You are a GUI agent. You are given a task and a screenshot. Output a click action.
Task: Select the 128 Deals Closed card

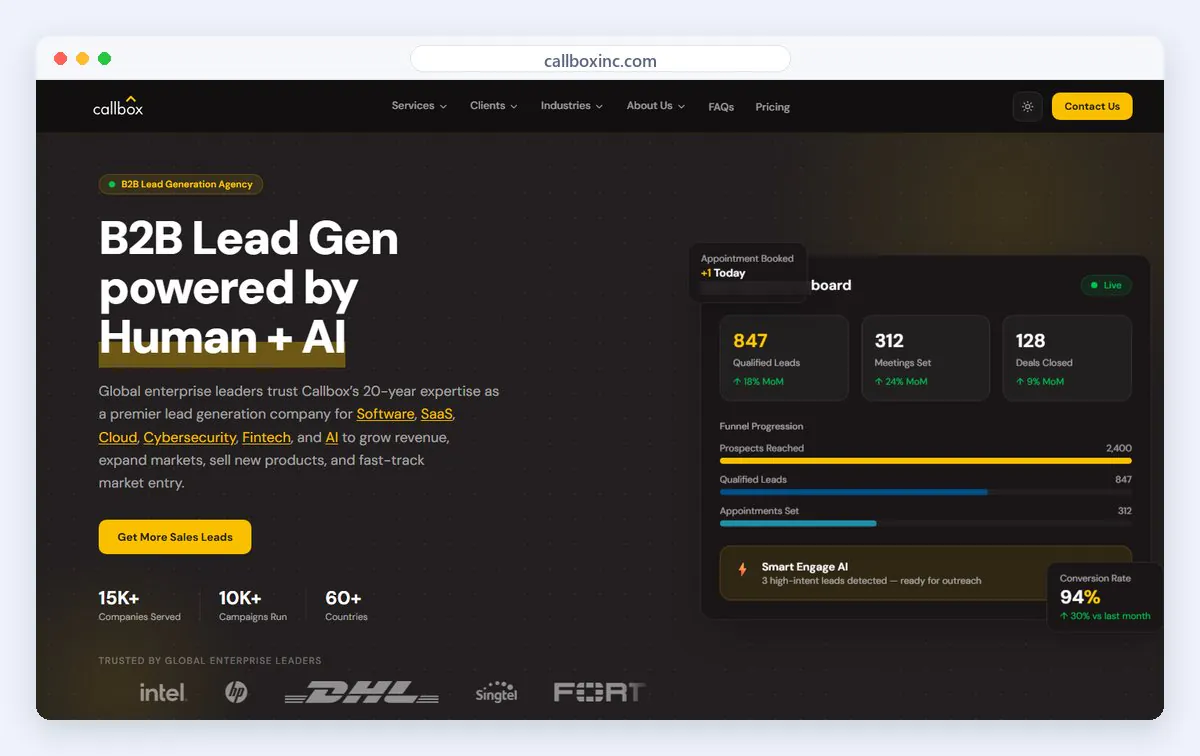(x=1067, y=358)
